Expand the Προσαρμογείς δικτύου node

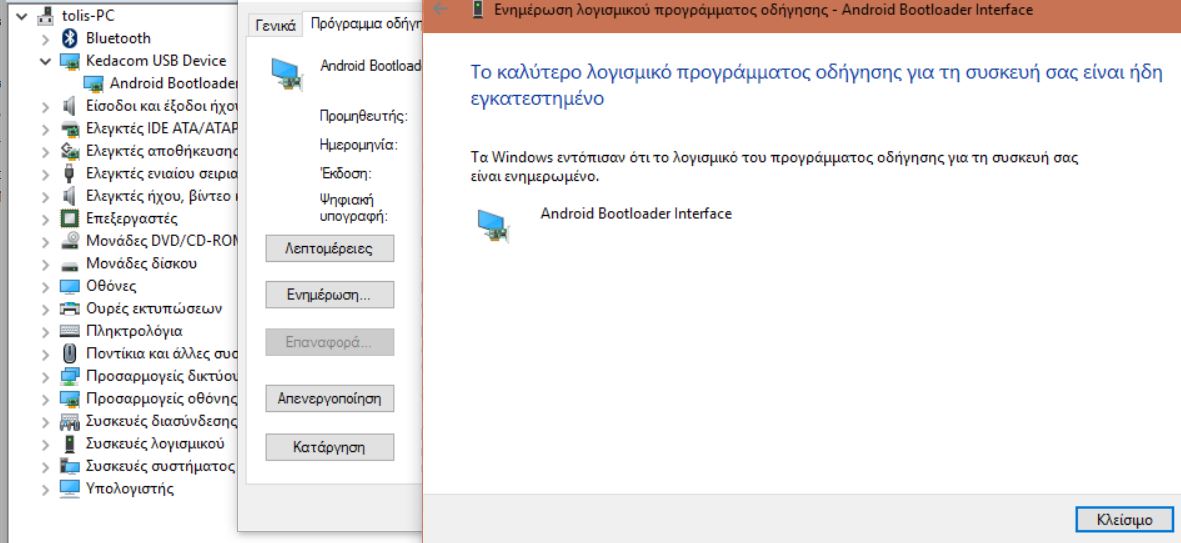tap(46, 377)
